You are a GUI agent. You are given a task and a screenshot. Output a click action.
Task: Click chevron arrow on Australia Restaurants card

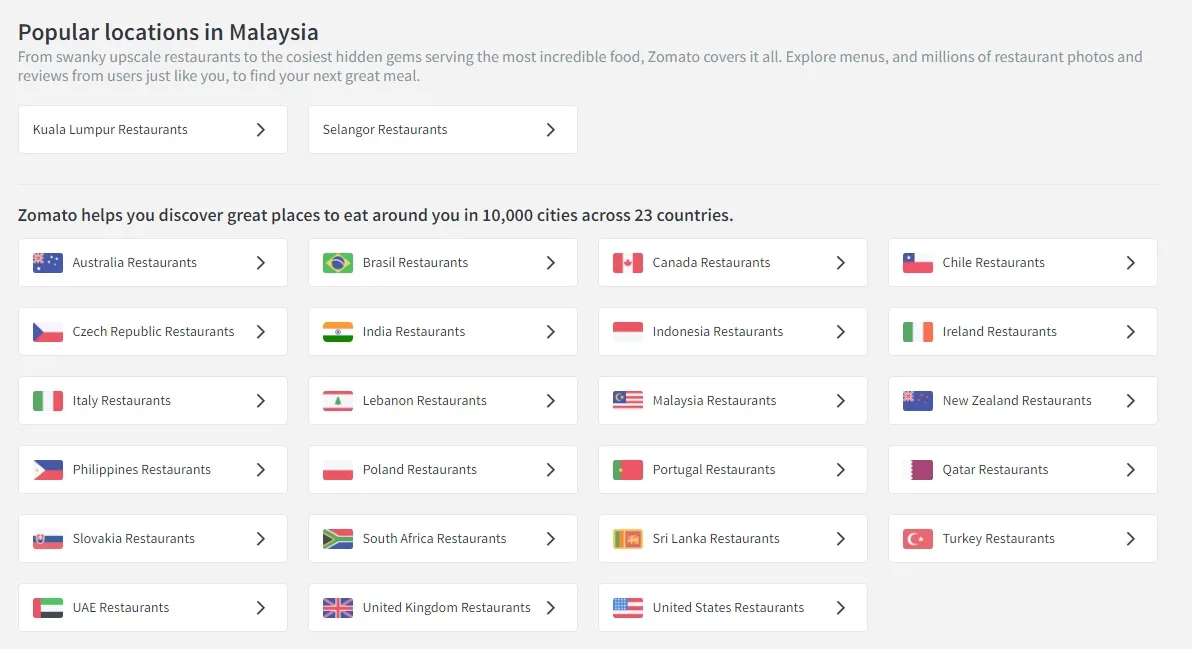261,263
